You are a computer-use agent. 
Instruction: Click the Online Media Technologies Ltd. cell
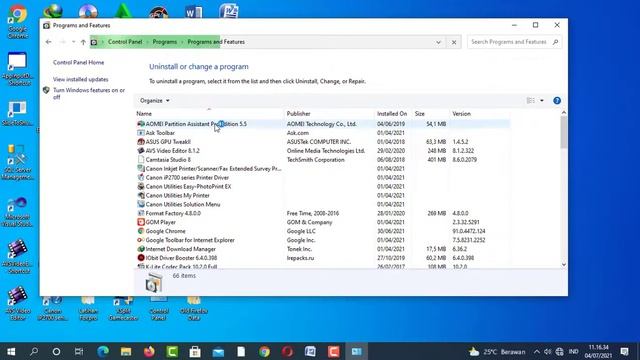pos(326,151)
